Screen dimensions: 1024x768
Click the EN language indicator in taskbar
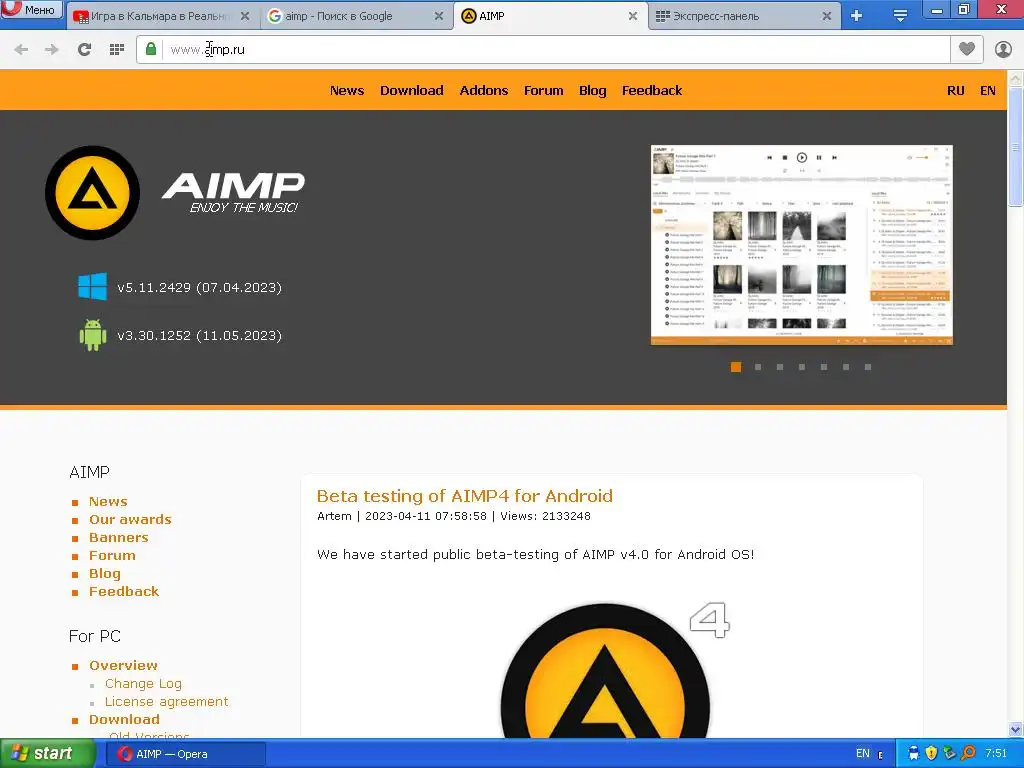[x=863, y=754]
